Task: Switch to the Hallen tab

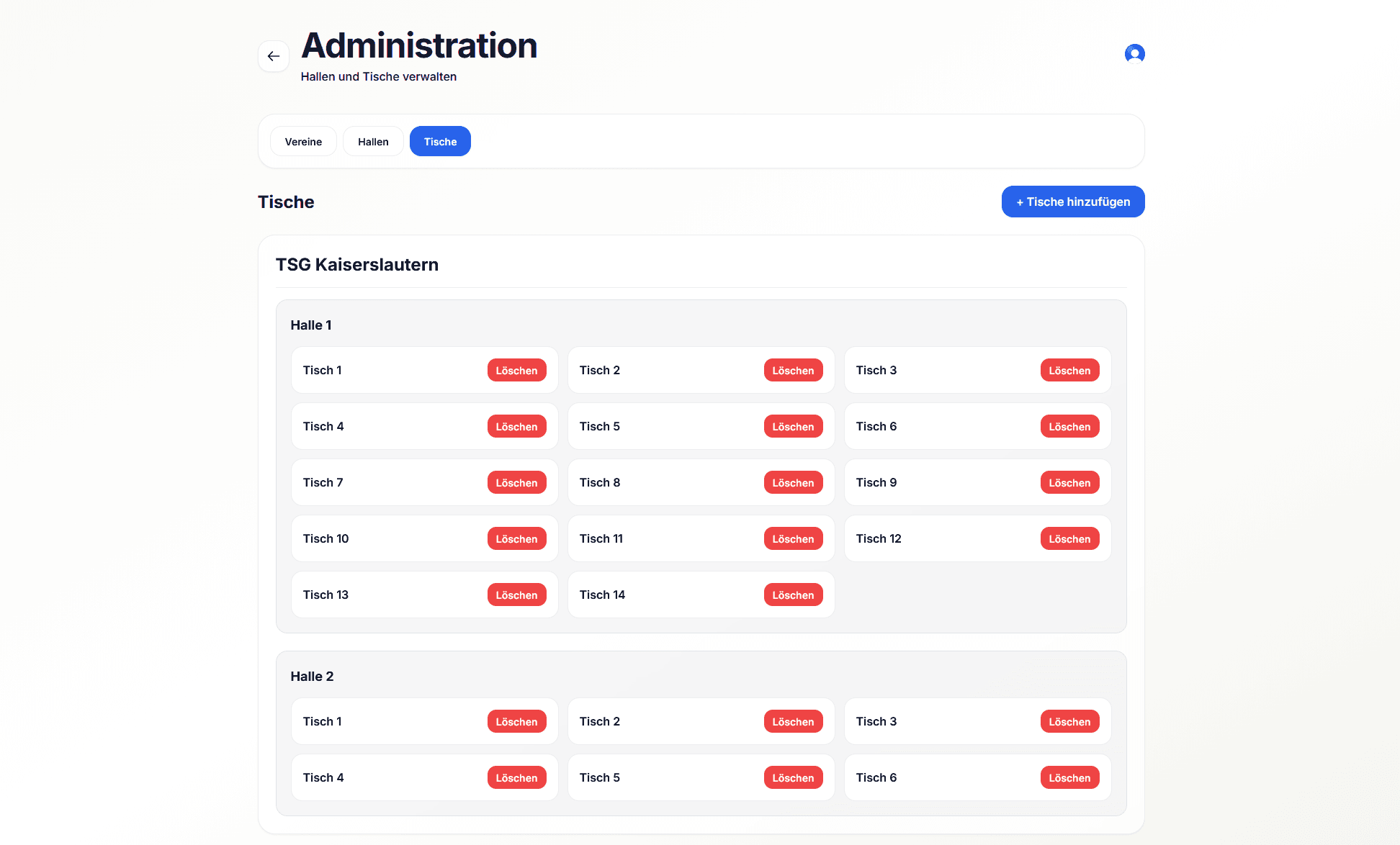Action: (x=373, y=142)
